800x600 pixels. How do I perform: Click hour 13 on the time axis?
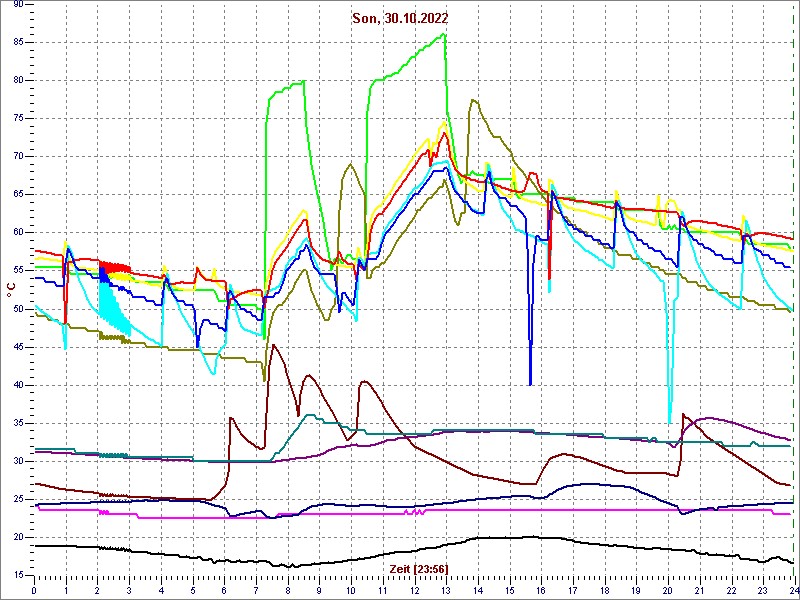click(x=445, y=590)
